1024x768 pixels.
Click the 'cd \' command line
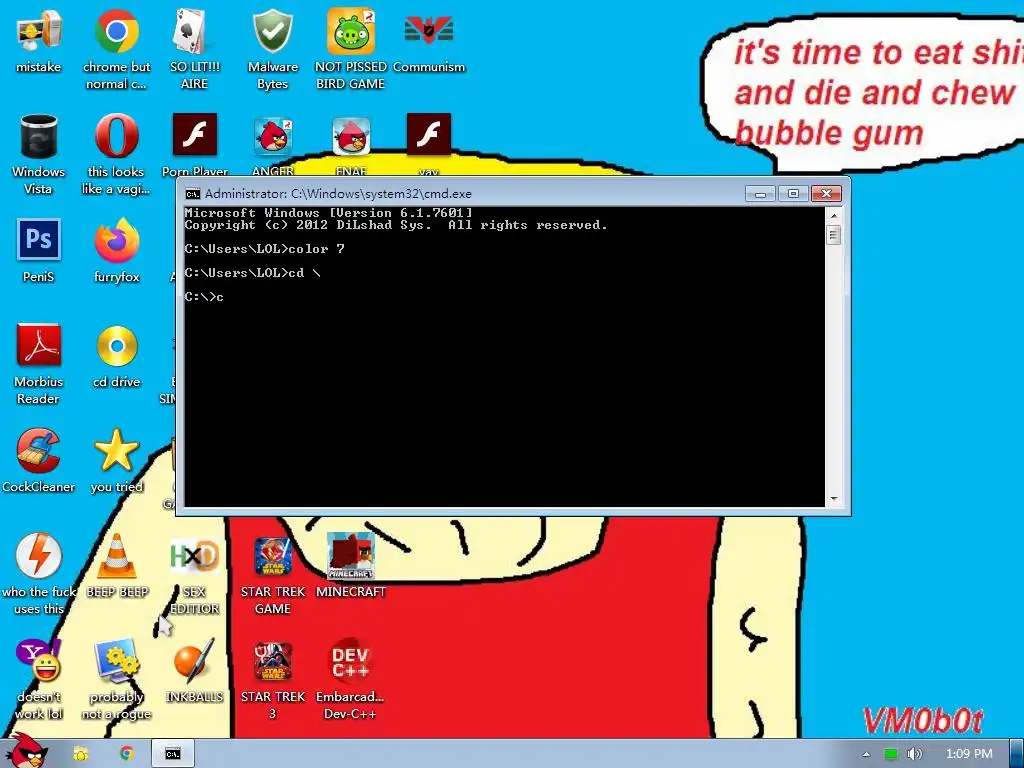point(253,273)
